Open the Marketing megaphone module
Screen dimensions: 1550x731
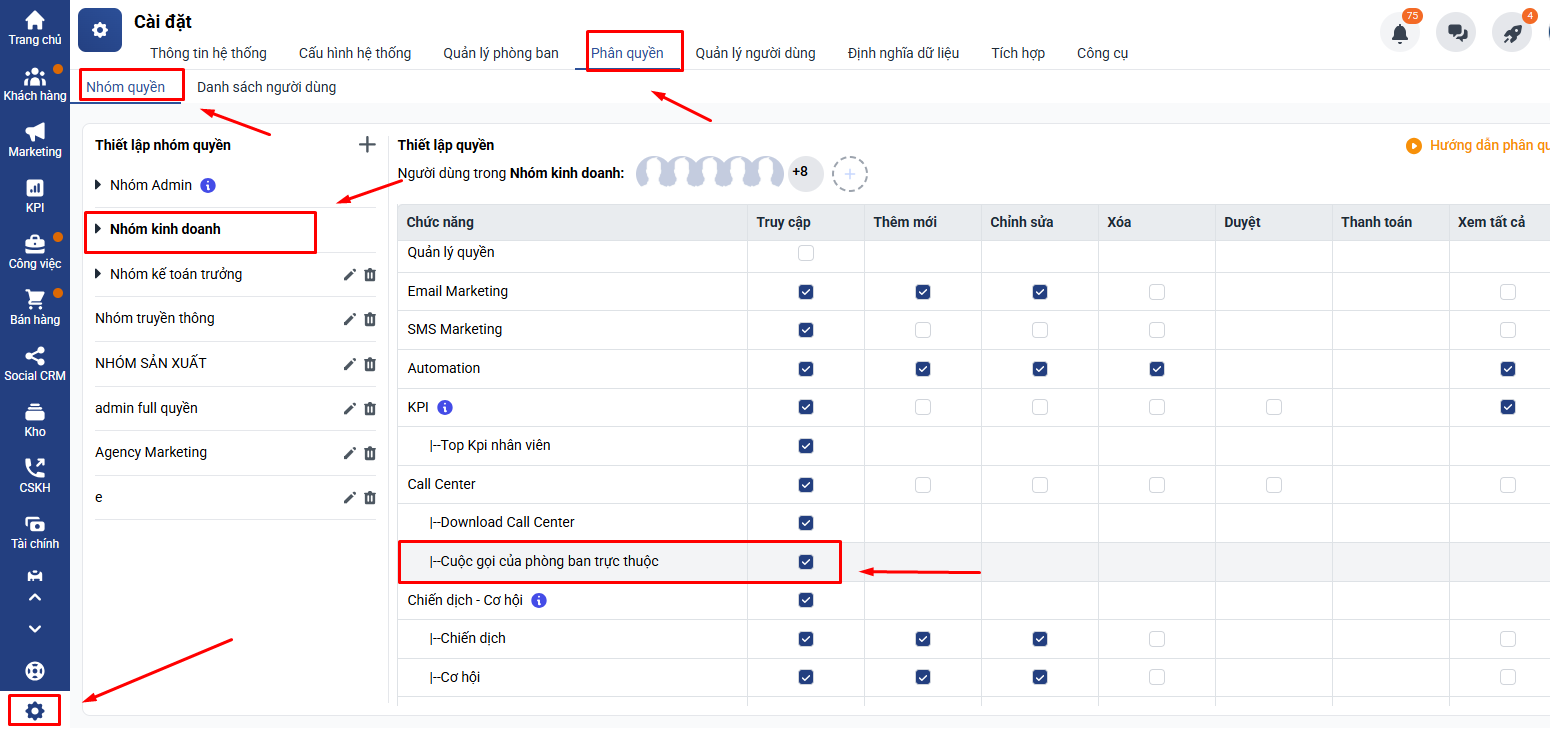(x=35, y=140)
